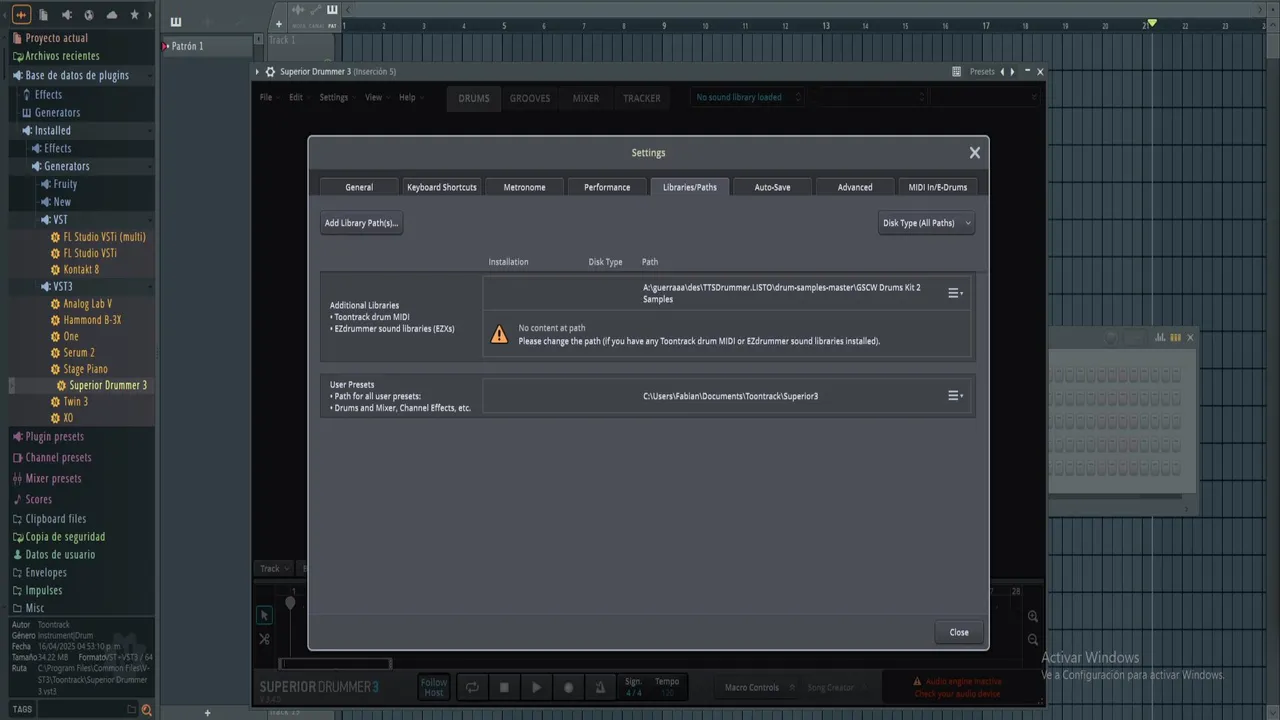Image resolution: width=1280 pixels, height=720 pixels.
Task: Open the Track dropdown in song track area
Action: (x=275, y=568)
